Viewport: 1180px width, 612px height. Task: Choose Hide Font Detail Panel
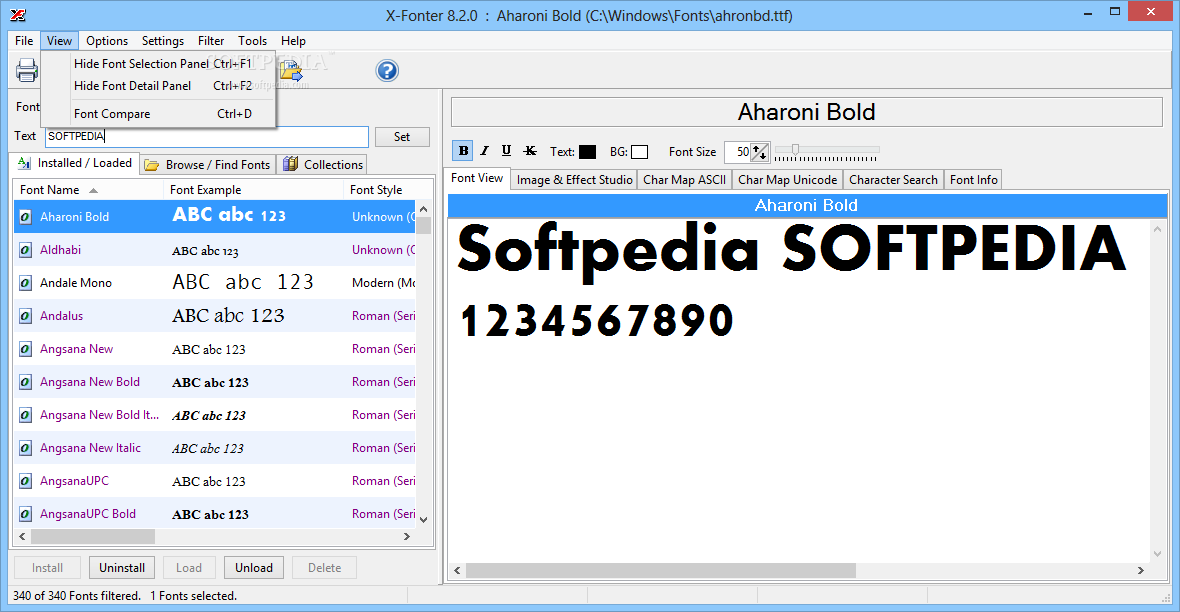(160, 86)
